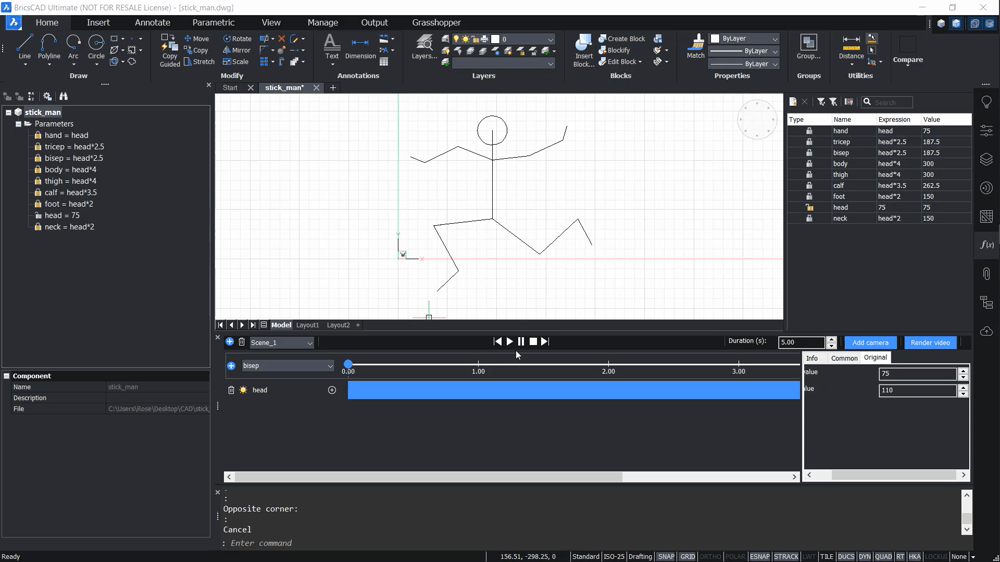Open cloud panel in right sidebar

click(x=987, y=330)
